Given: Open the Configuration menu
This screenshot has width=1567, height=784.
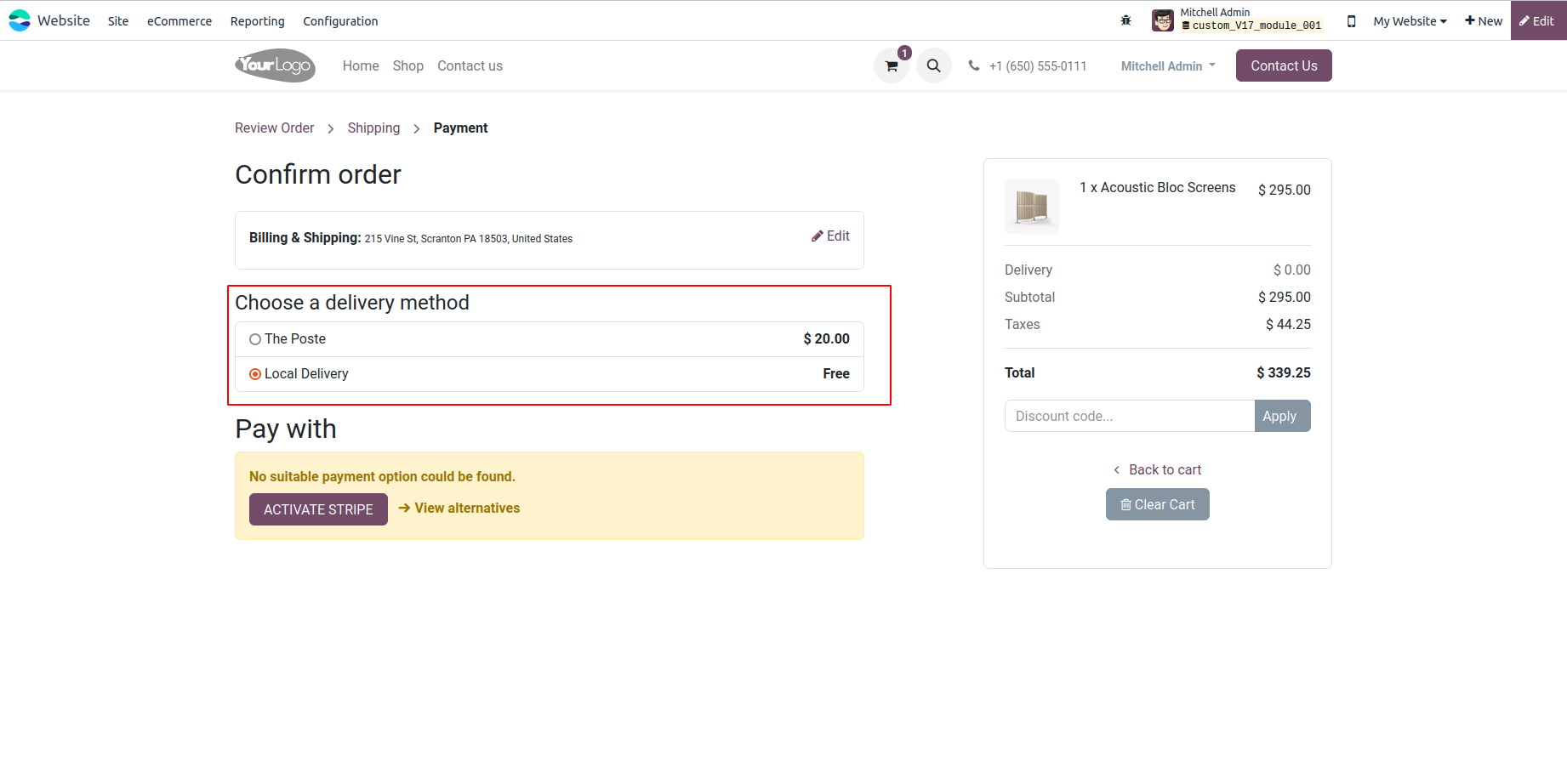Looking at the screenshot, I should coord(340,21).
